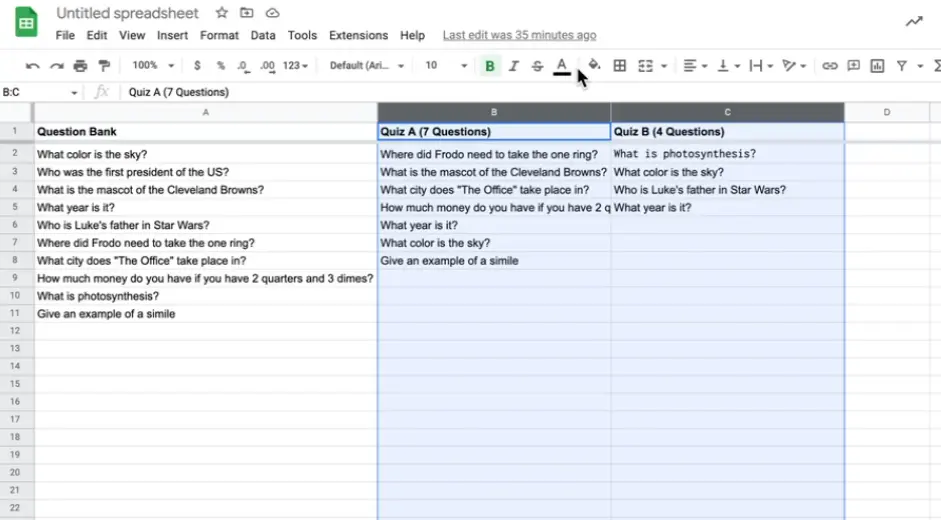Select the paint format tool

(103, 66)
